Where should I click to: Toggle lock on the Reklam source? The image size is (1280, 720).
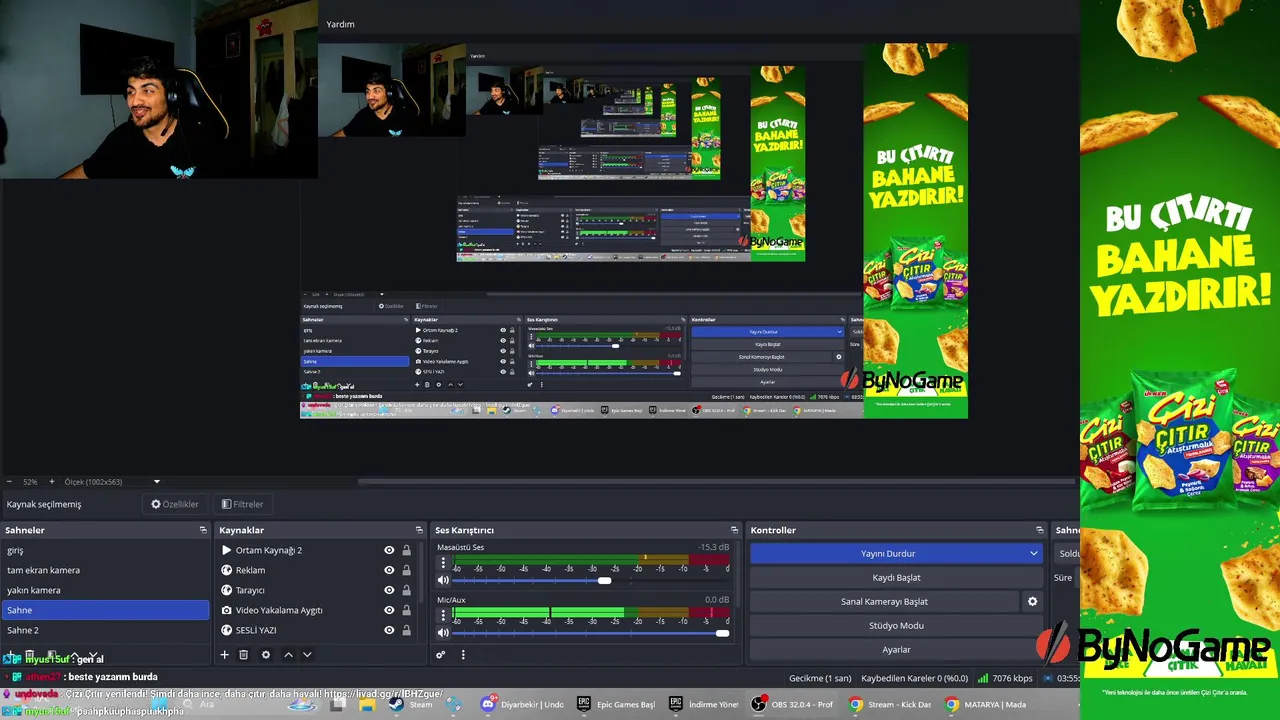click(406, 570)
